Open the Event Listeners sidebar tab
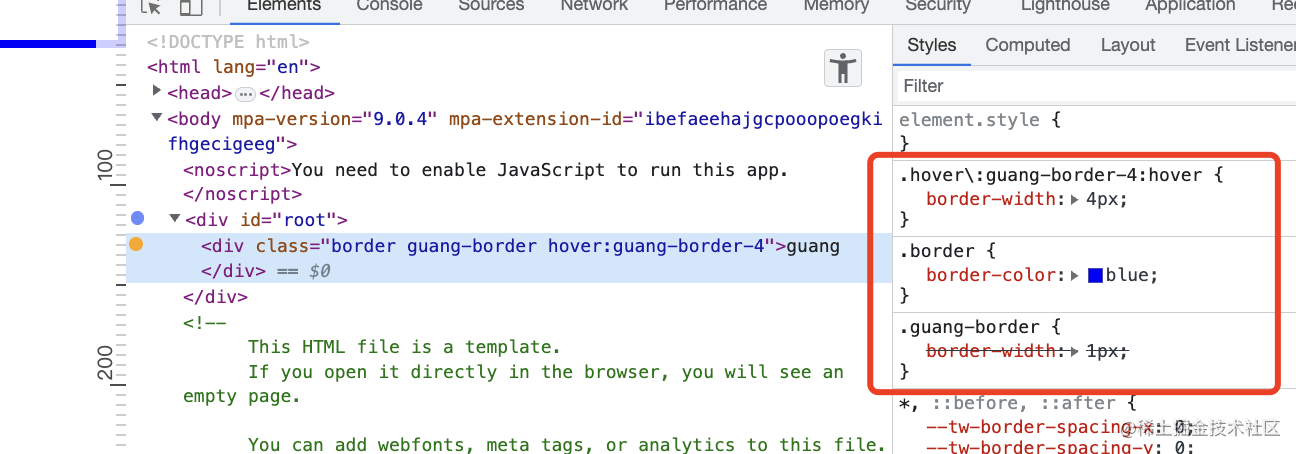1296x454 pixels. [x=1240, y=45]
